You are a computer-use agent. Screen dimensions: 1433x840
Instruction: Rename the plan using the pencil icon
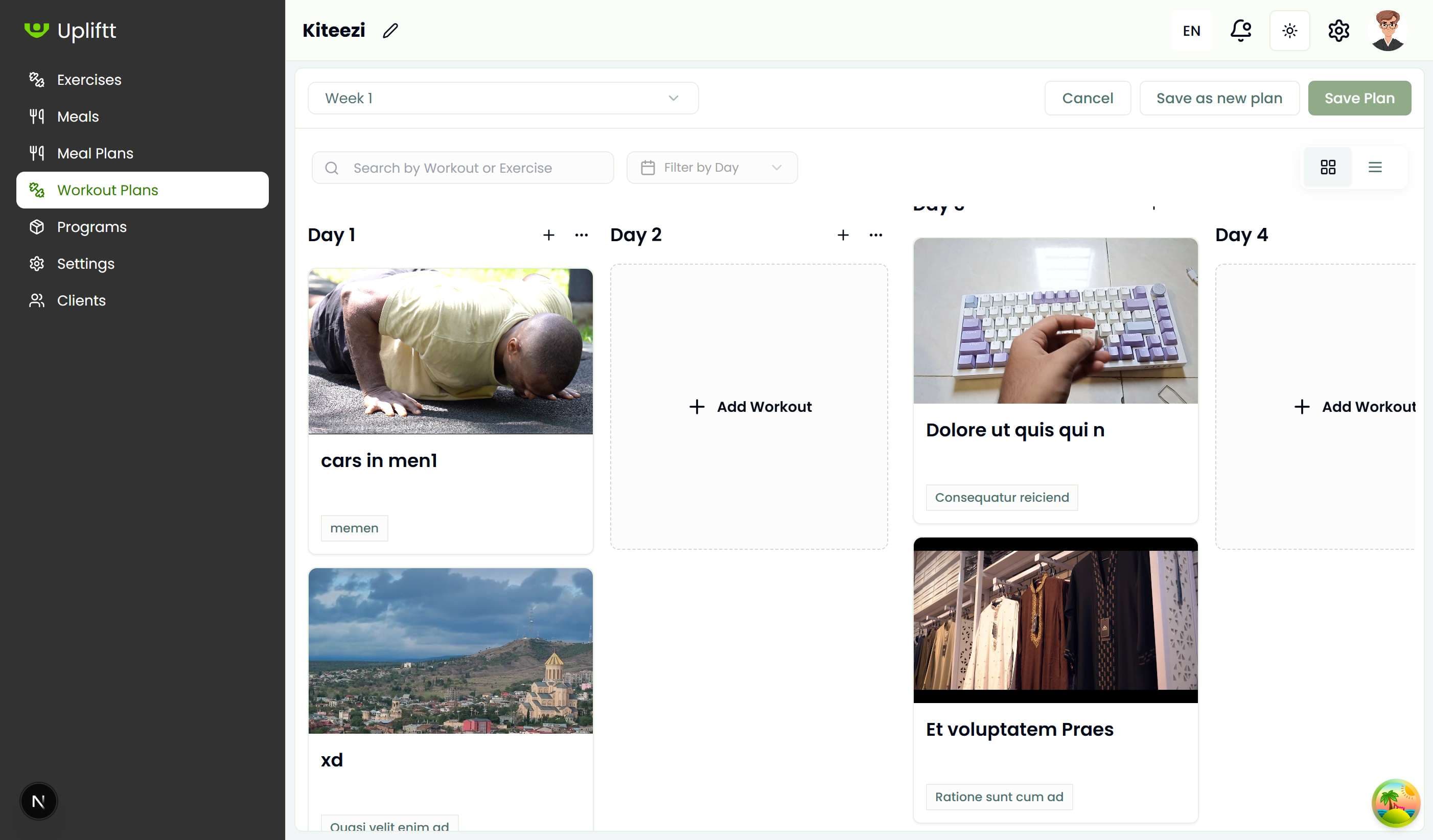click(389, 31)
